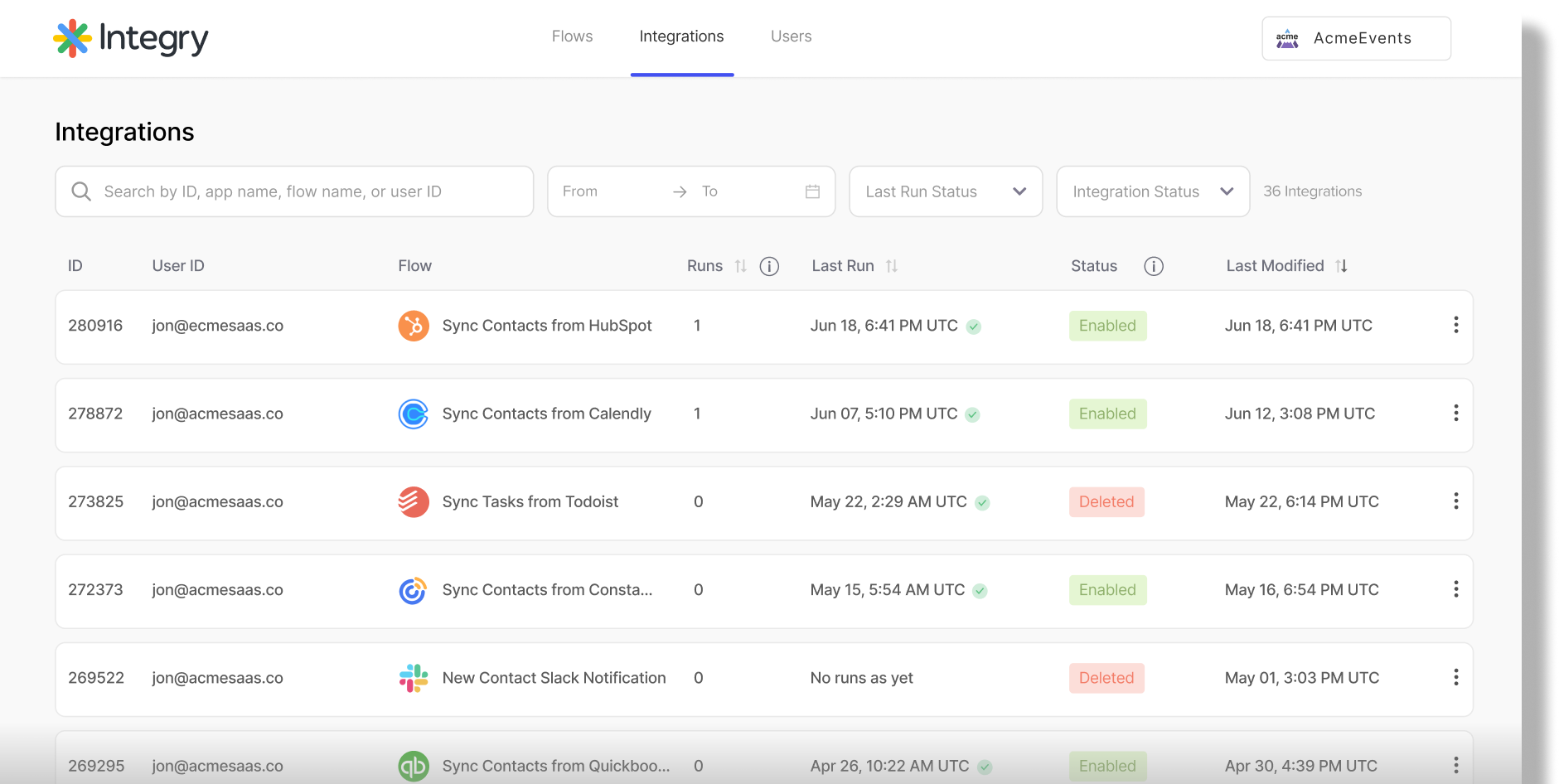Click the info icon next to Status column
This screenshot has height=784, width=1559.
coord(1153,266)
